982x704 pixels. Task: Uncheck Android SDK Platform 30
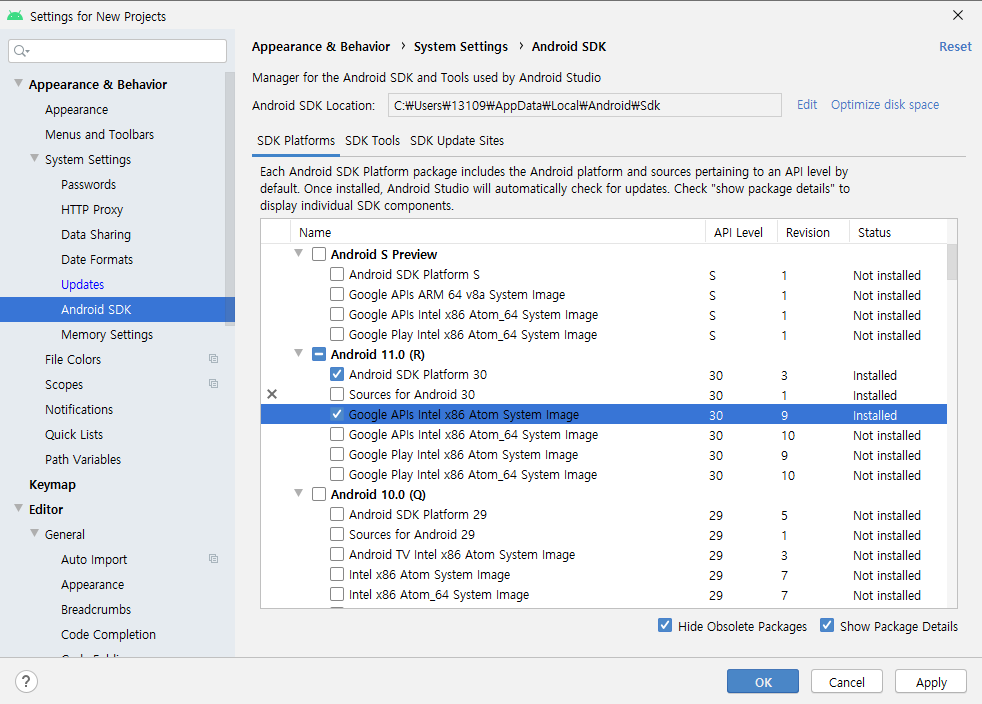pos(337,375)
